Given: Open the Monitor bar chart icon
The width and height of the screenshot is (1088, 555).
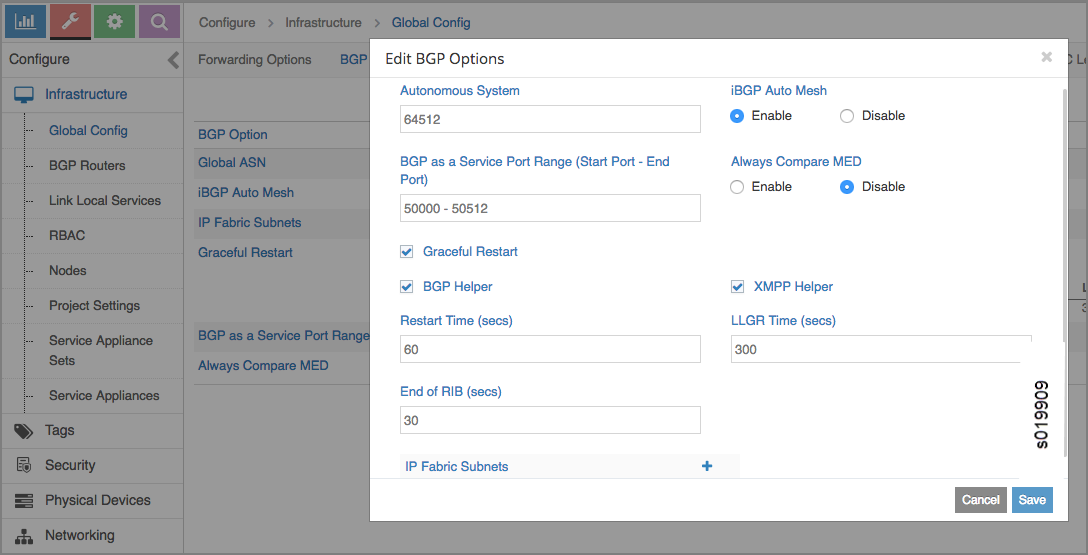Looking at the screenshot, I should click(25, 21).
